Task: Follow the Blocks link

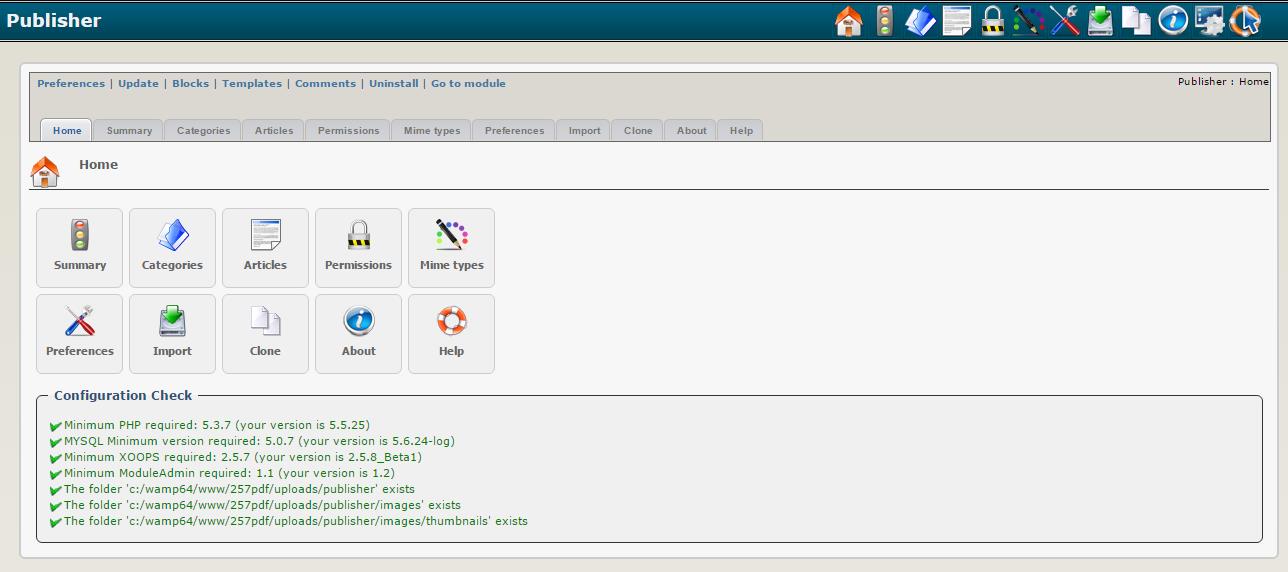Action: (190, 84)
